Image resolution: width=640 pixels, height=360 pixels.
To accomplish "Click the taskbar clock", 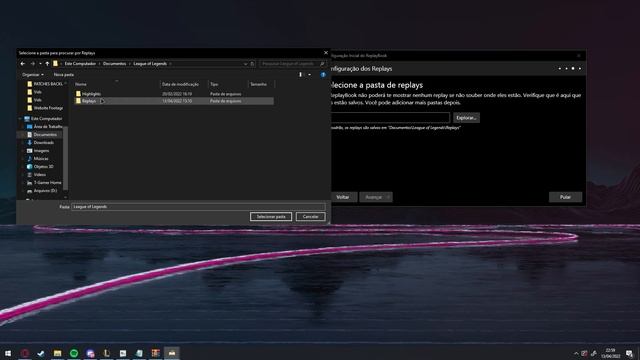I will tap(611, 353).
